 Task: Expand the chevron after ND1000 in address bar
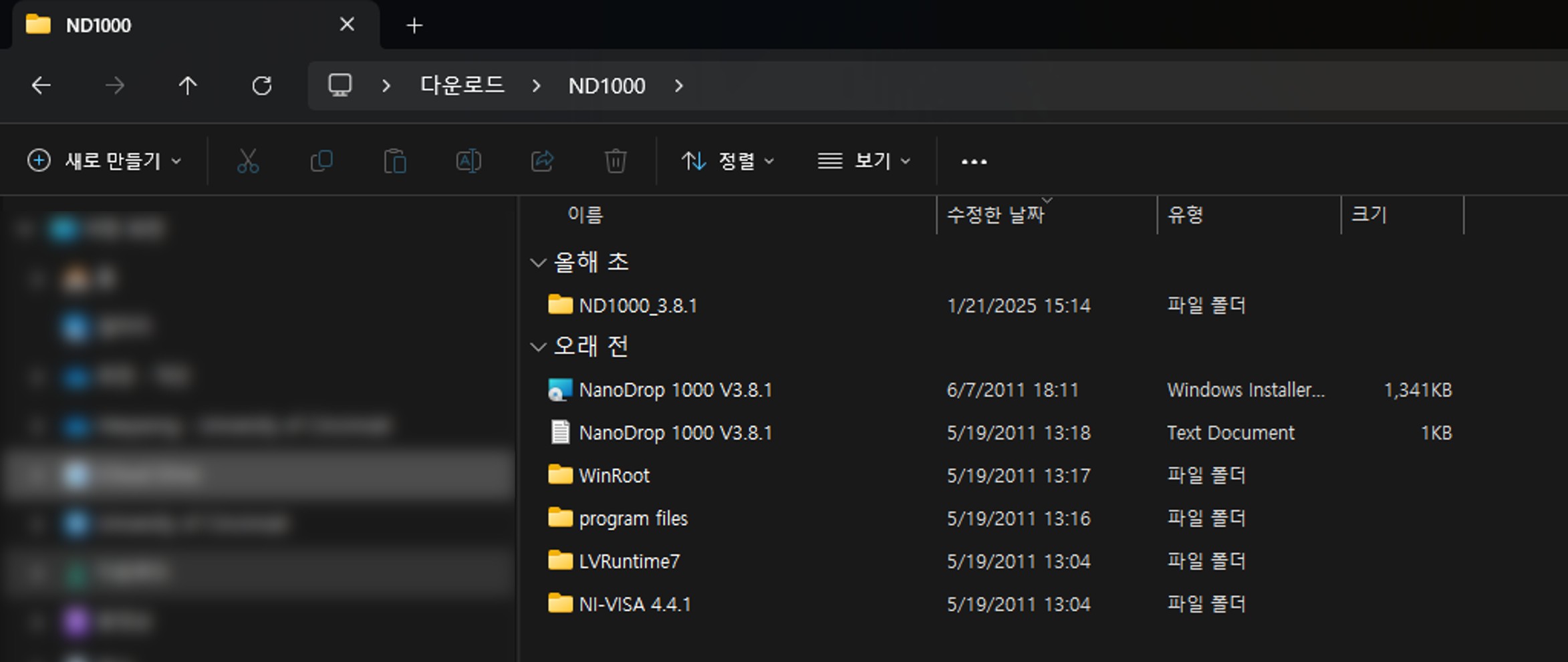tap(679, 86)
